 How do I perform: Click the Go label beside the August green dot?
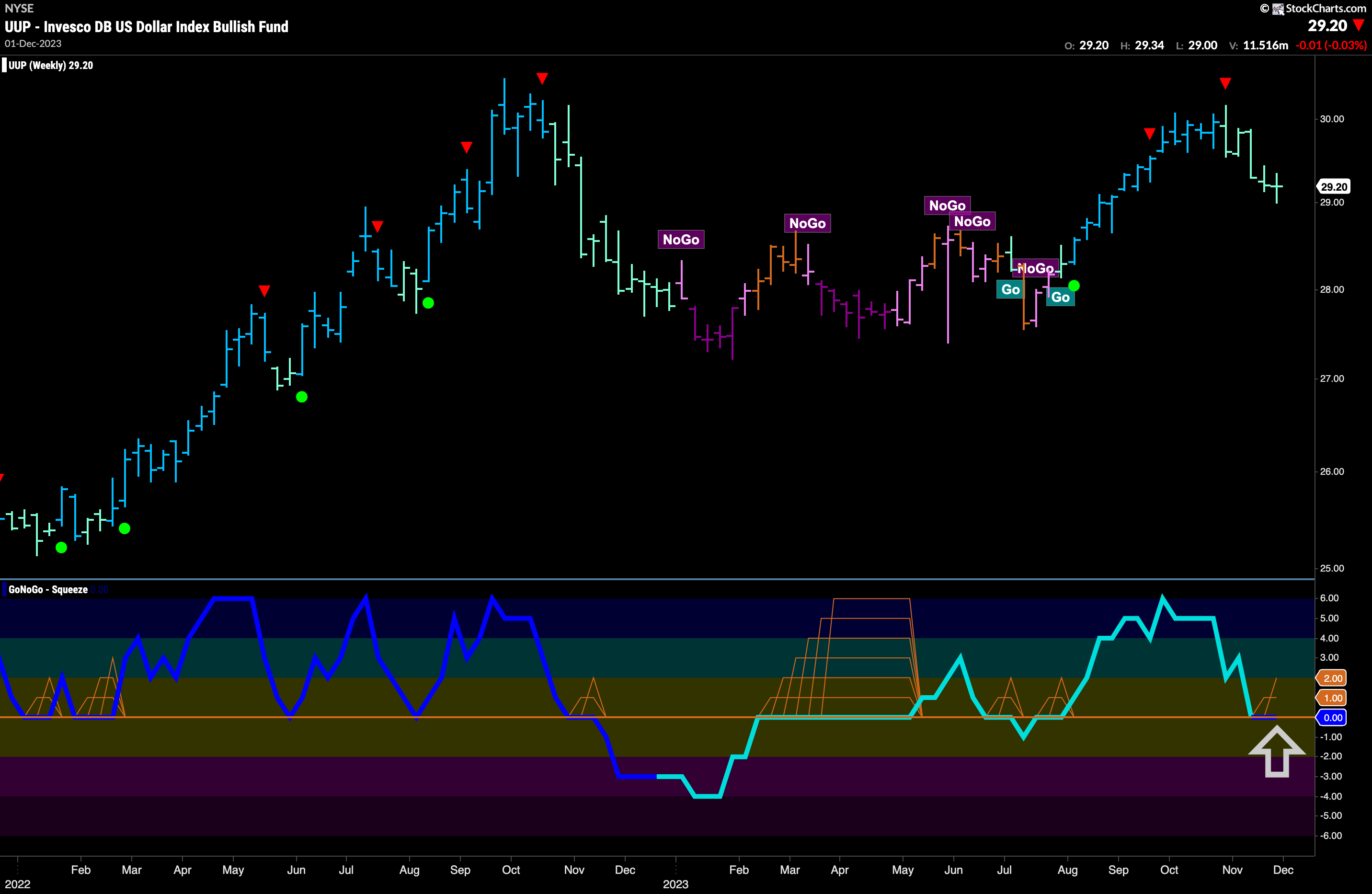click(1060, 298)
